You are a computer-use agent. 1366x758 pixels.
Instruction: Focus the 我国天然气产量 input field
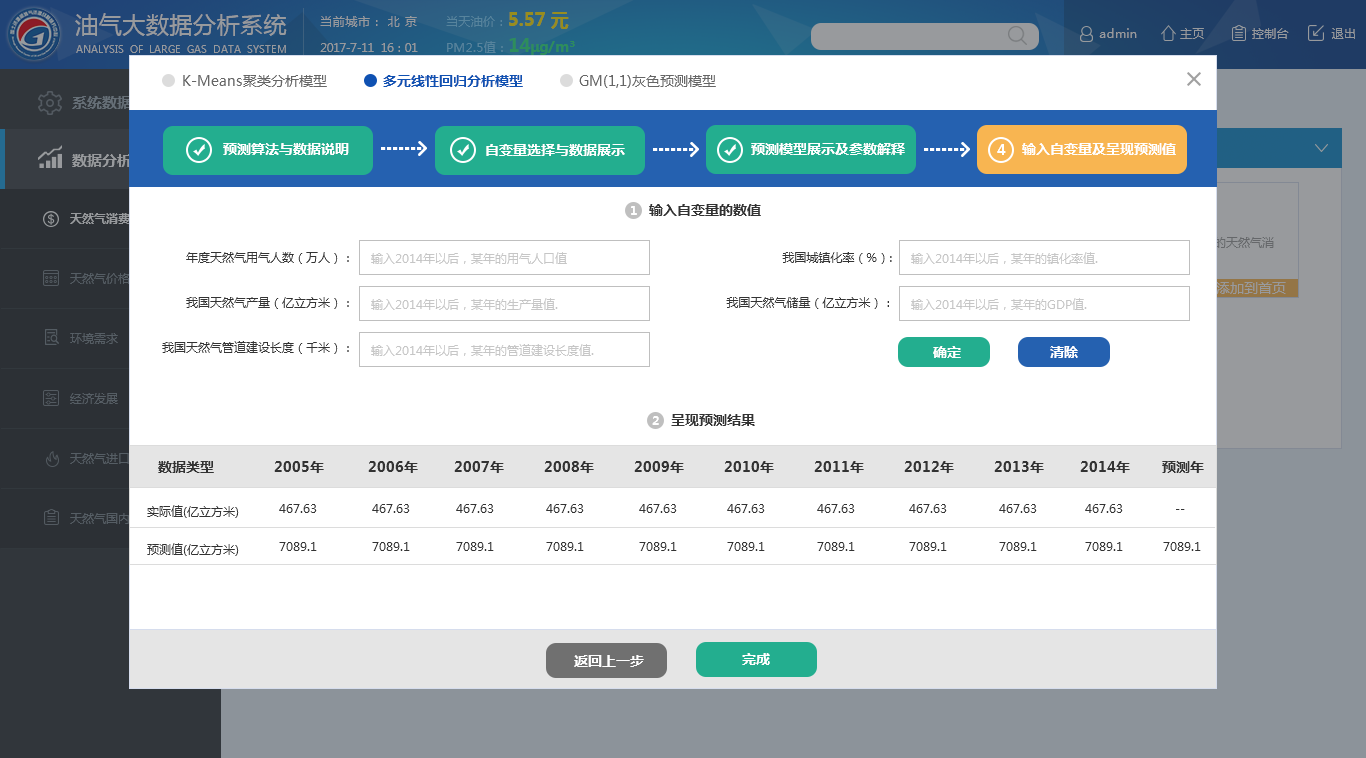coord(504,303)
